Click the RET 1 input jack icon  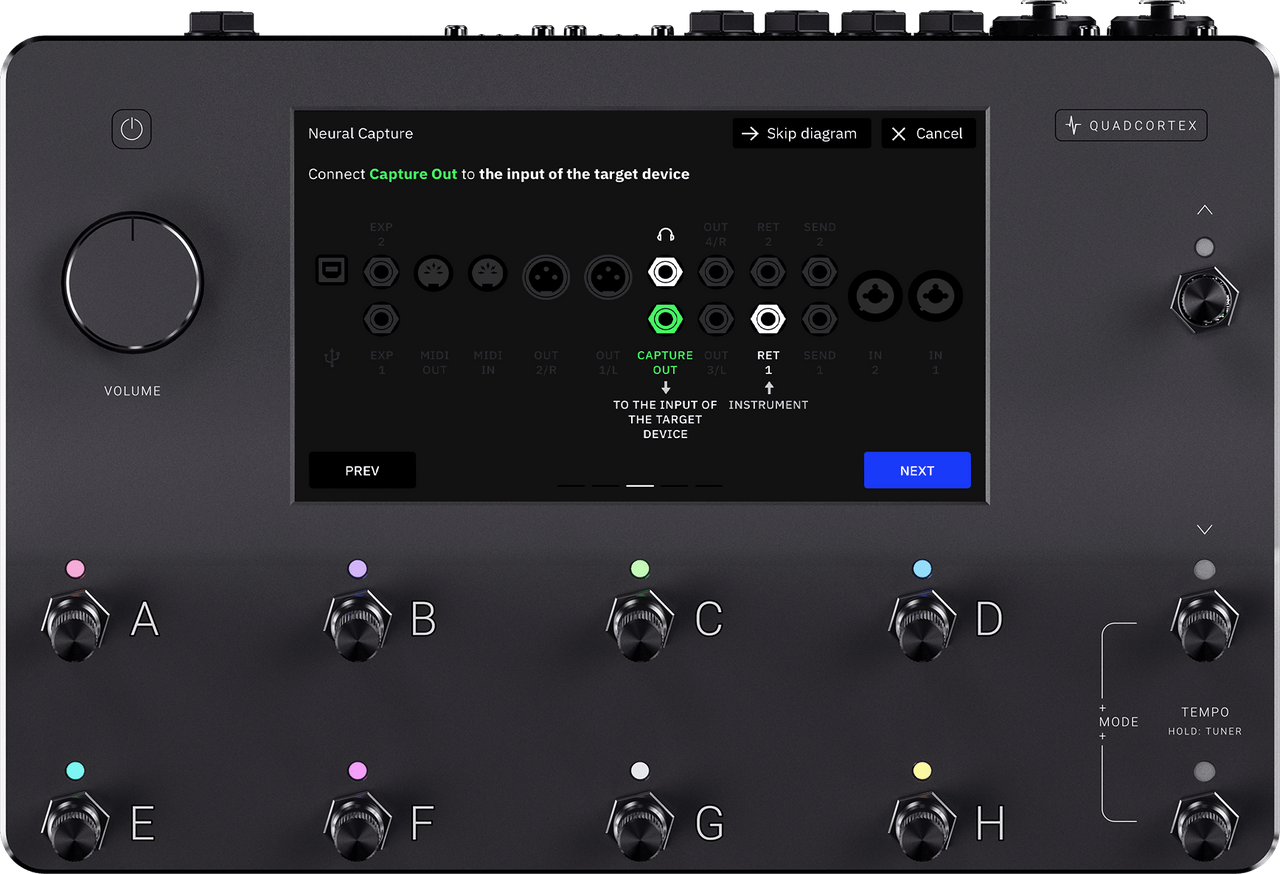click(768, 319)
